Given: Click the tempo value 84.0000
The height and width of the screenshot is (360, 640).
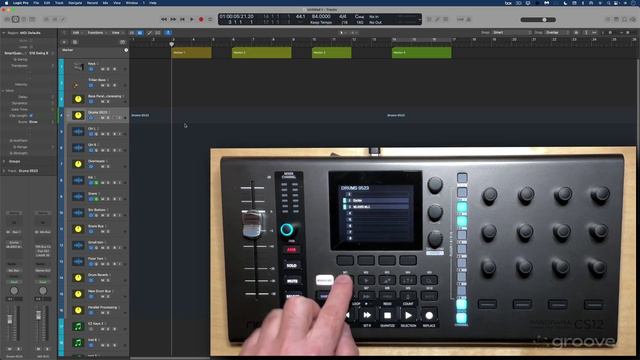Looking at the screenshot, I should pos(321,17).
